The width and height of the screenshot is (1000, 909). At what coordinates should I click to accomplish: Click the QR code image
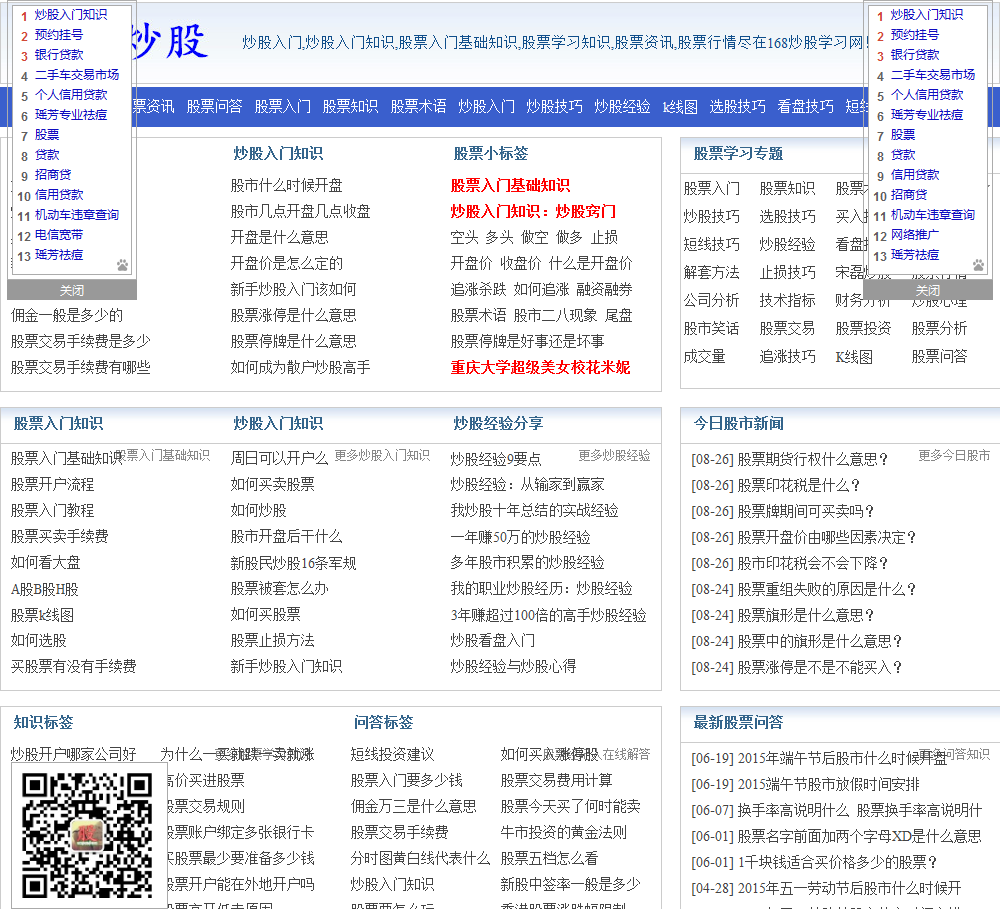[x=87, y=835]
